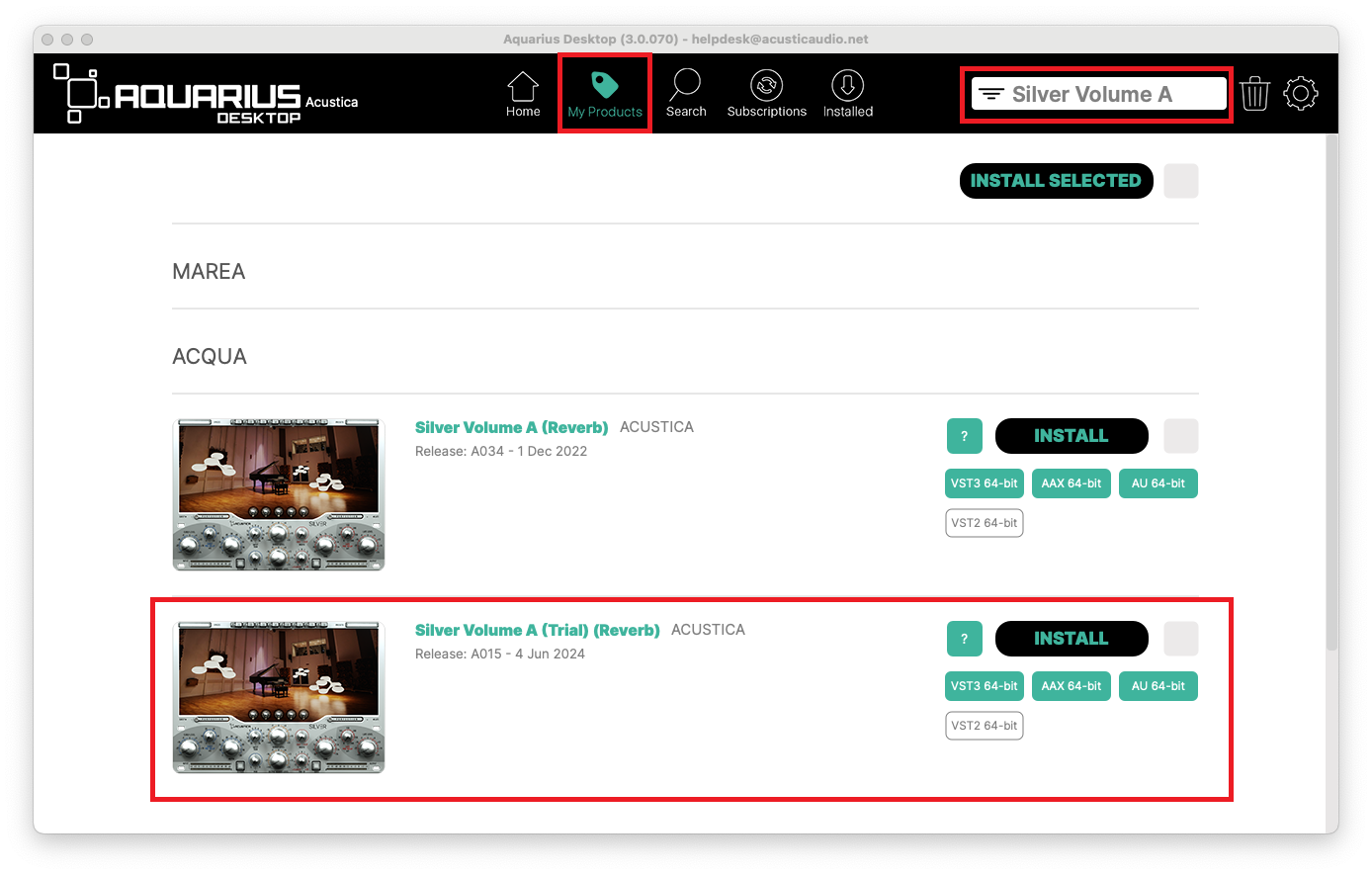Open help for Silver Volume A (Trial)
The image size is (1372, 875).
(965, 639)
